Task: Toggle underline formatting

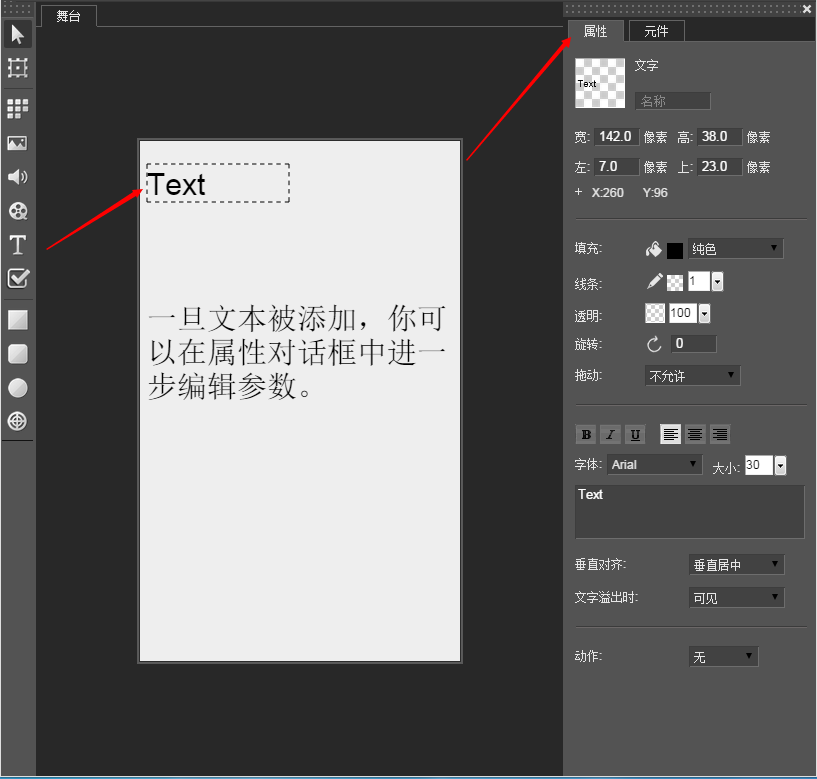Action: point(635,434)
